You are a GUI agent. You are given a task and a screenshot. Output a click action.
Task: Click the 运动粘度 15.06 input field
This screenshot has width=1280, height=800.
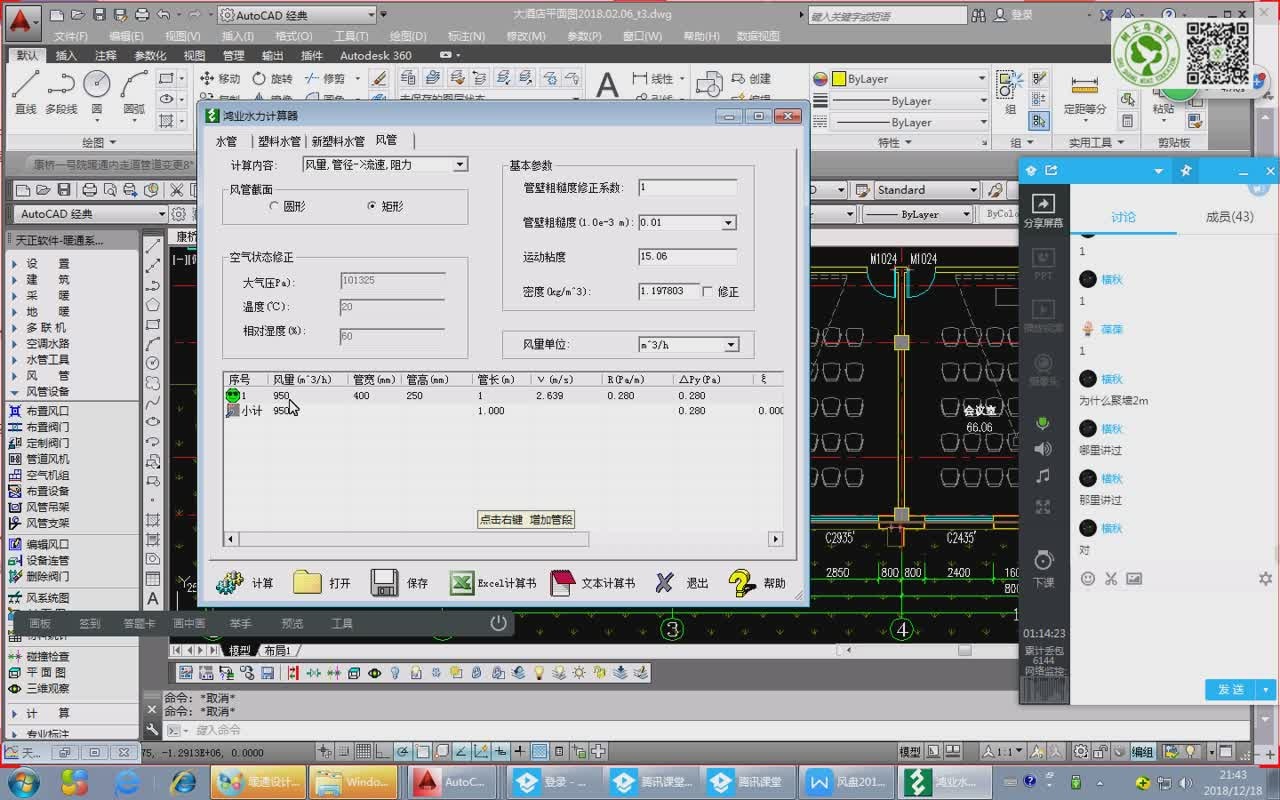(x=687, y=257)
